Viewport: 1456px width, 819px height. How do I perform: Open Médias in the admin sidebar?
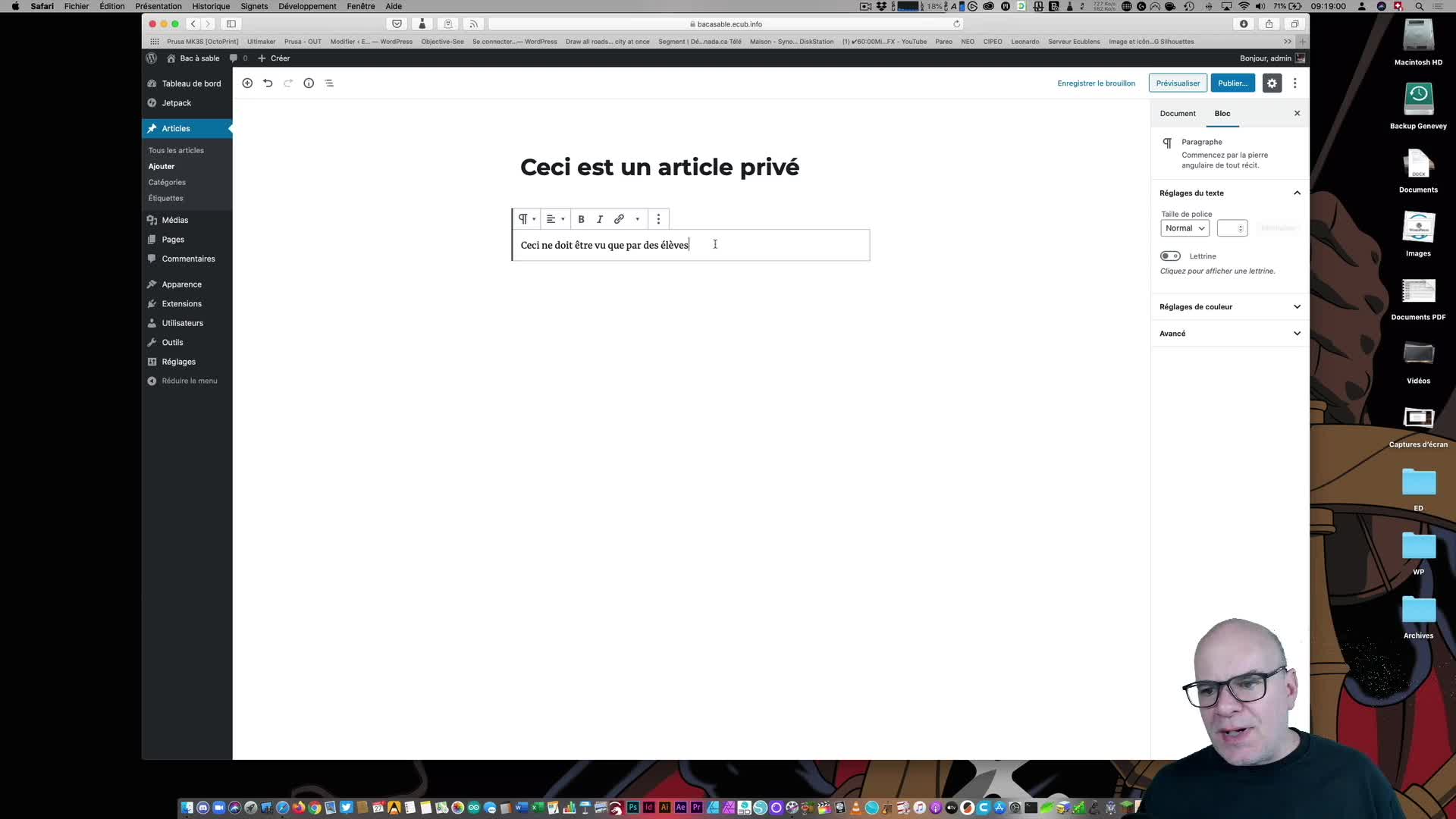[x=174, y=220]
